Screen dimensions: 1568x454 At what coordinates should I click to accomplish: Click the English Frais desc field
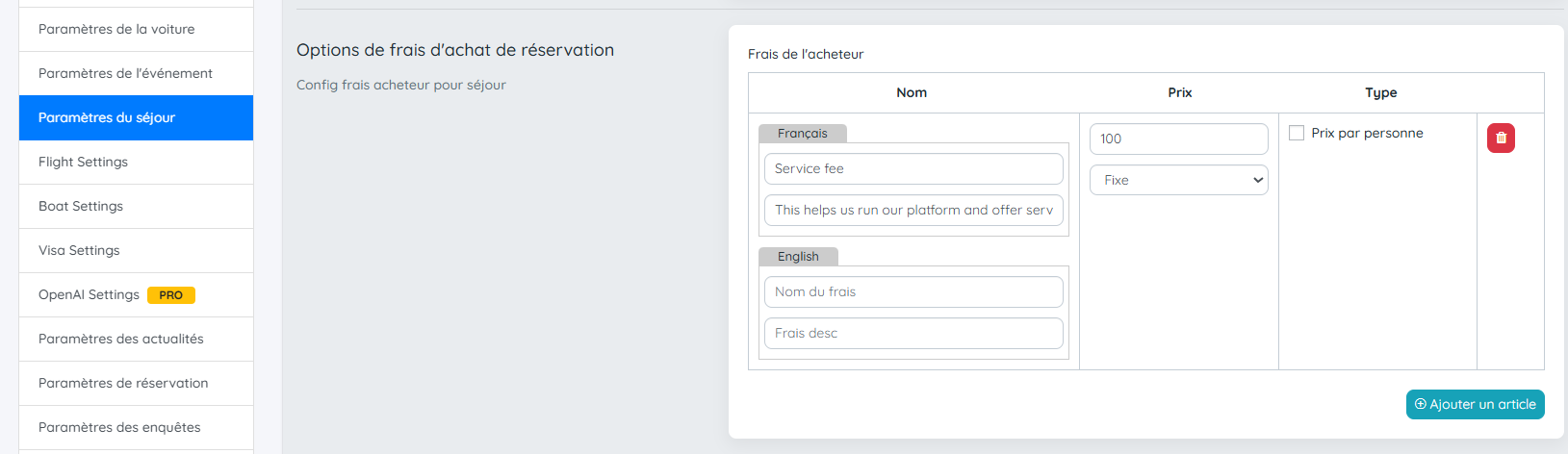(913, 333)
